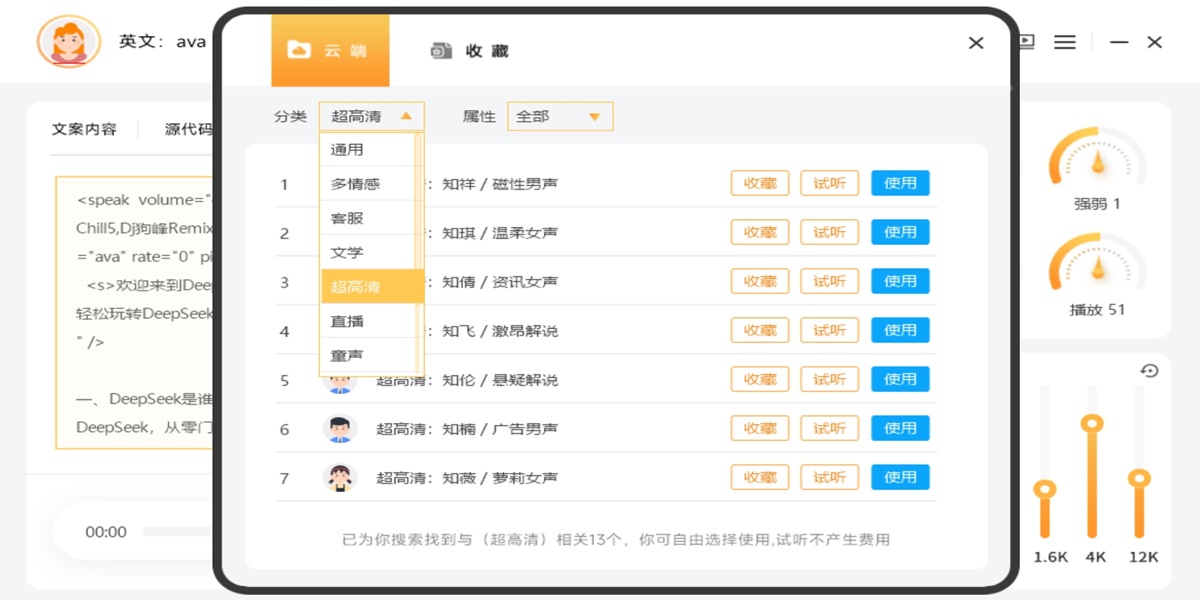Adjust the 4K equalizer slider
The width and height of the screenshot is (1200, 600).
[1092, 424]
